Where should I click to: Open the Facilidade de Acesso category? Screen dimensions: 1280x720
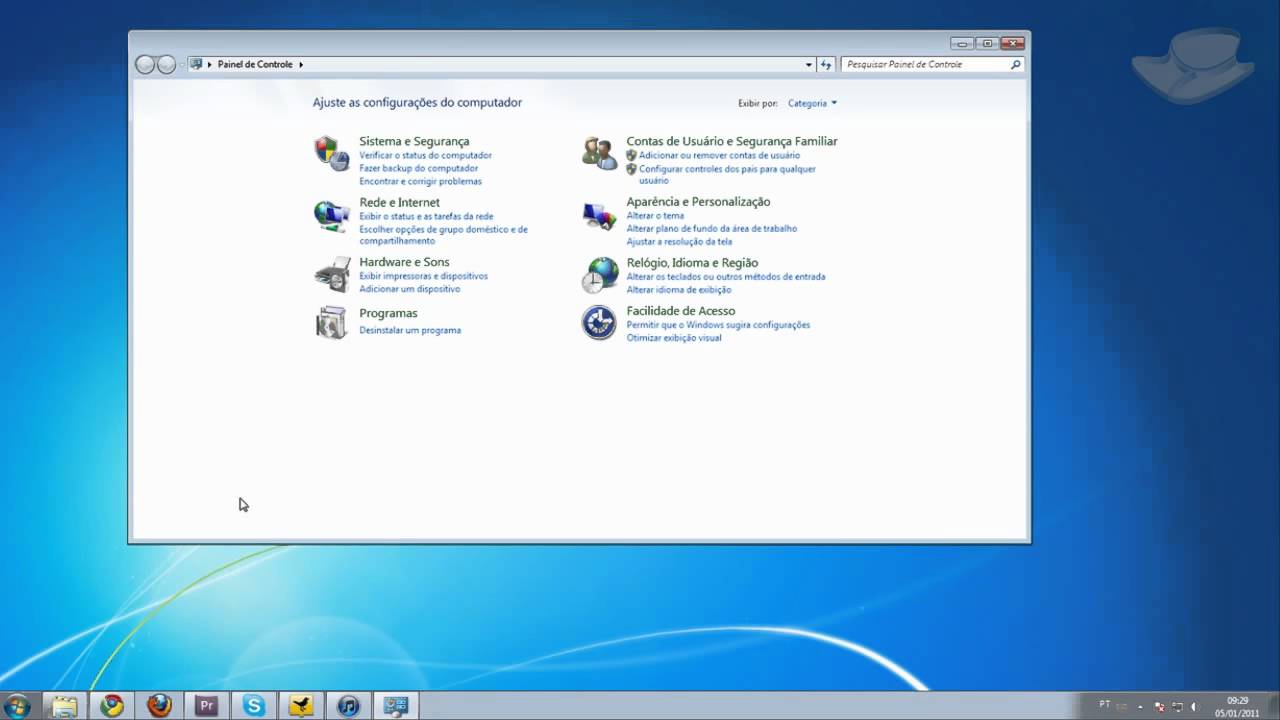680,310
